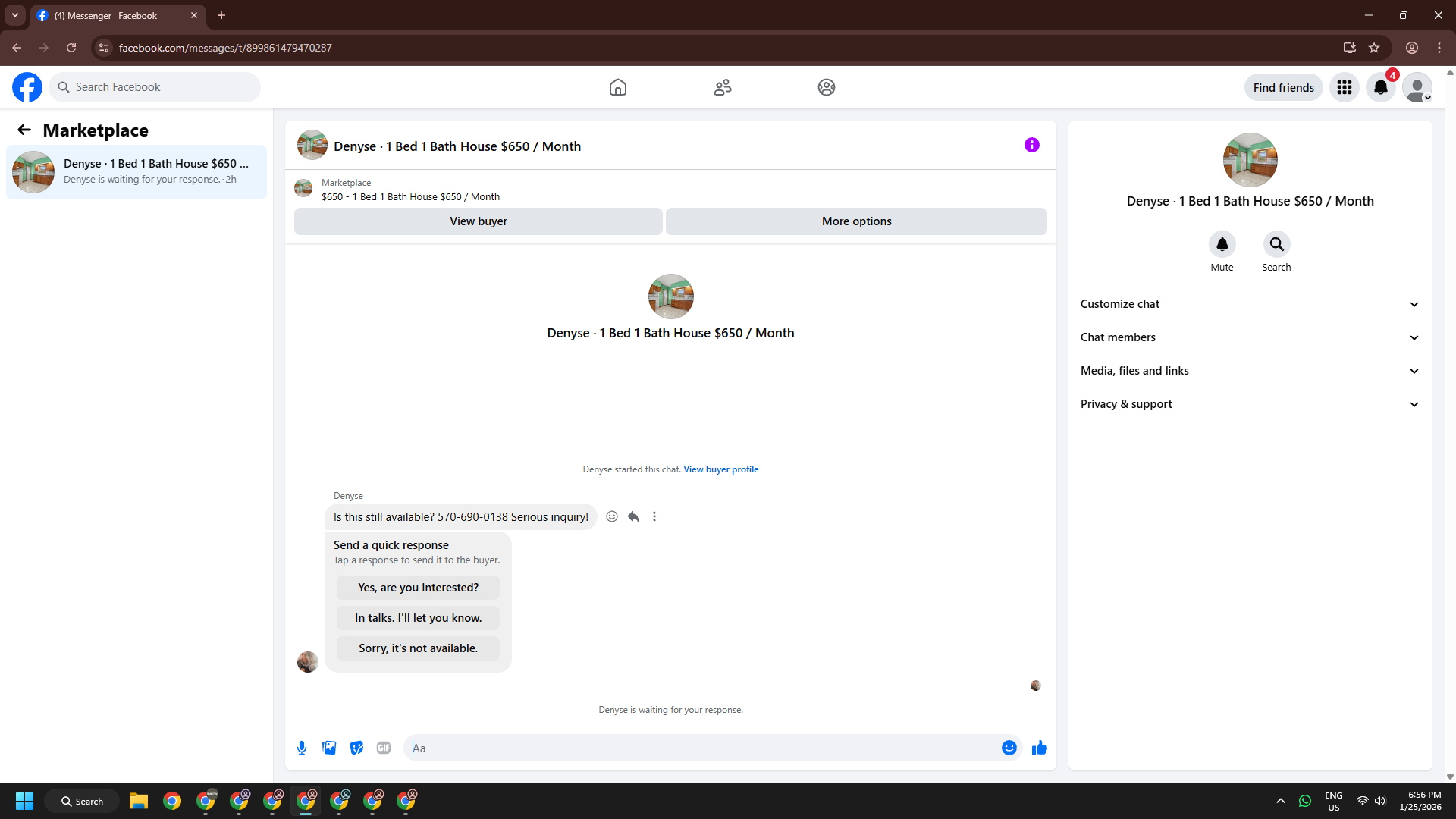Open the taskbar clock and date
The image size is (1456, 819).
pyautogui.click(x=1420, y=801)
